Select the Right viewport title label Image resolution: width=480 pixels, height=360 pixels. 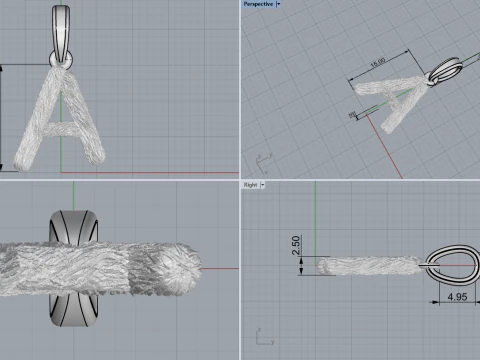(250, 185)
